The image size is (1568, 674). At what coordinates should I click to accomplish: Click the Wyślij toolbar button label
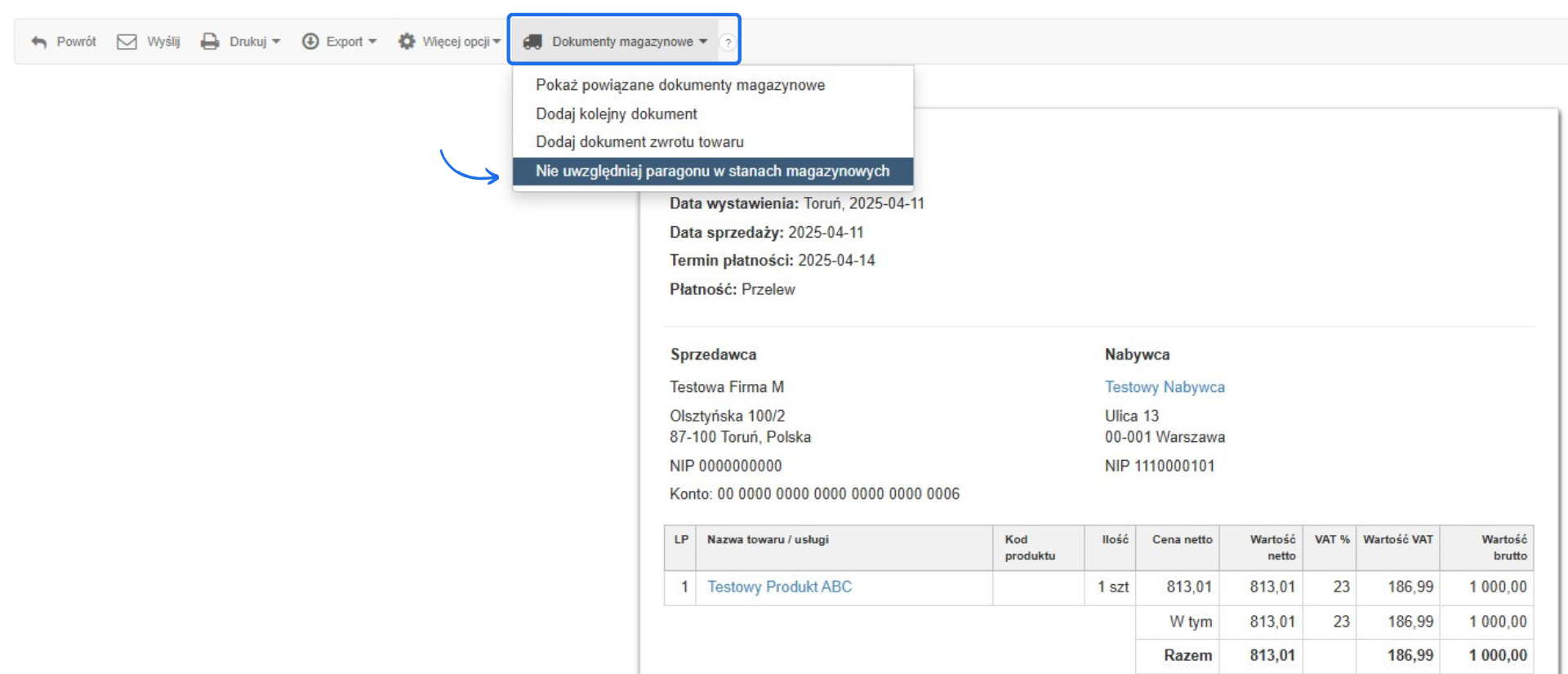click(x=163, y=42)
